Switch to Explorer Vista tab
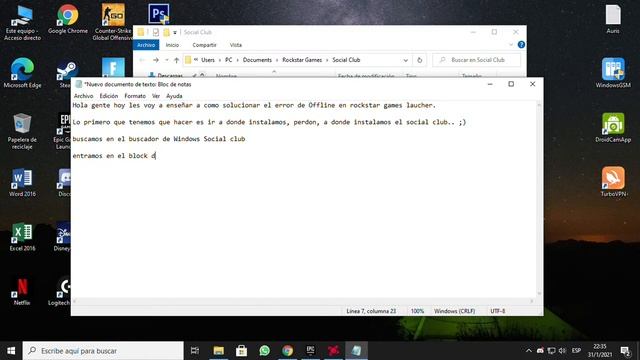 pos(236,45)
